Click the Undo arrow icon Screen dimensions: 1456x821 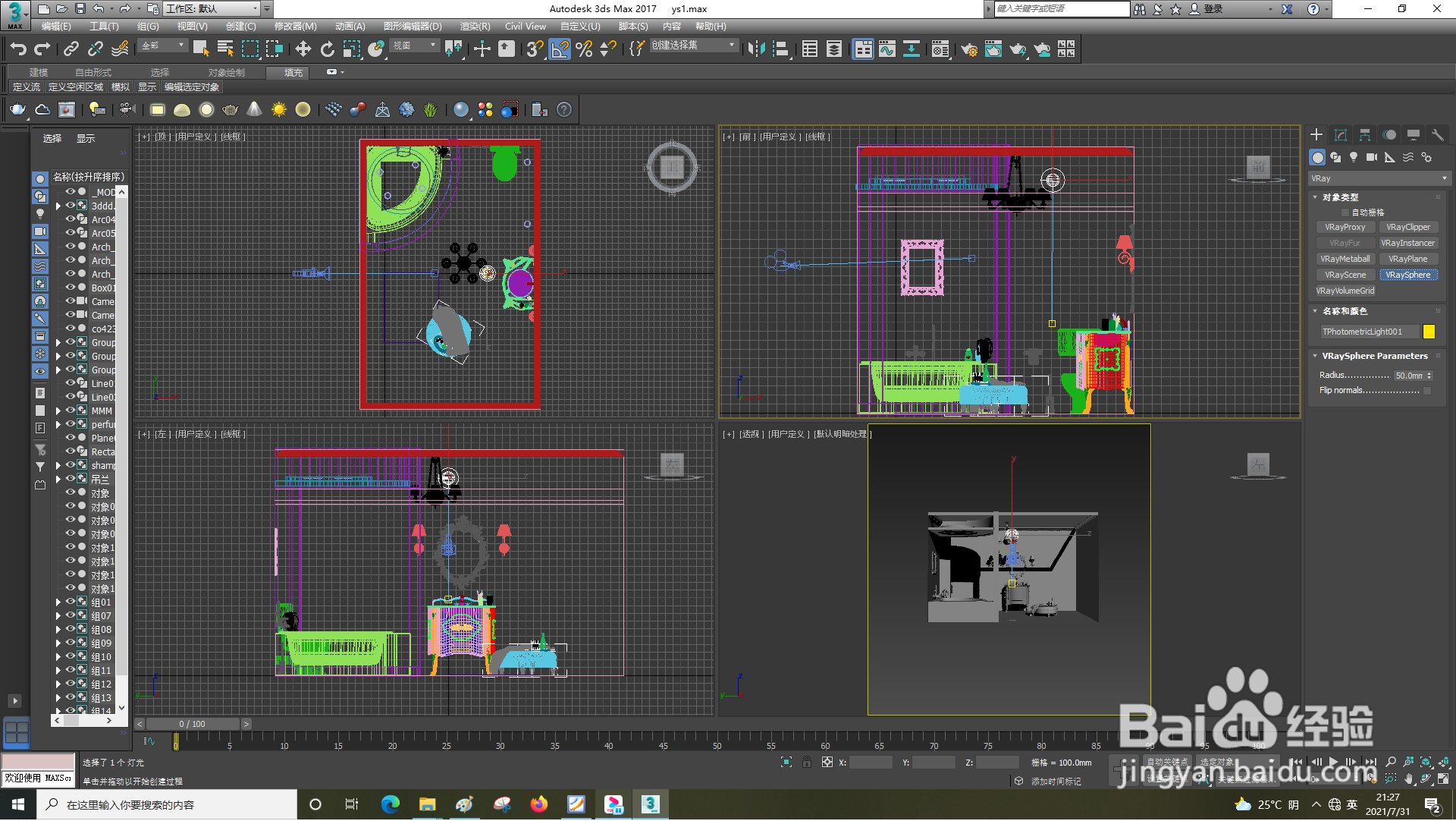point(18,49)
